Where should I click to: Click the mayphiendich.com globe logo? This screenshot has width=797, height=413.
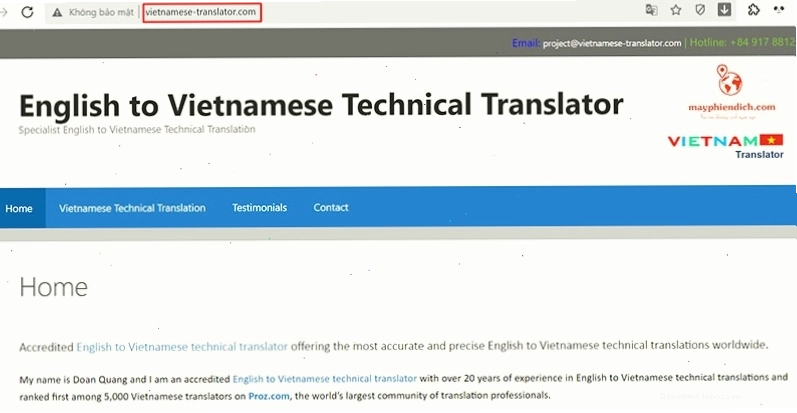pyautogui.click(x=731, y=91)
